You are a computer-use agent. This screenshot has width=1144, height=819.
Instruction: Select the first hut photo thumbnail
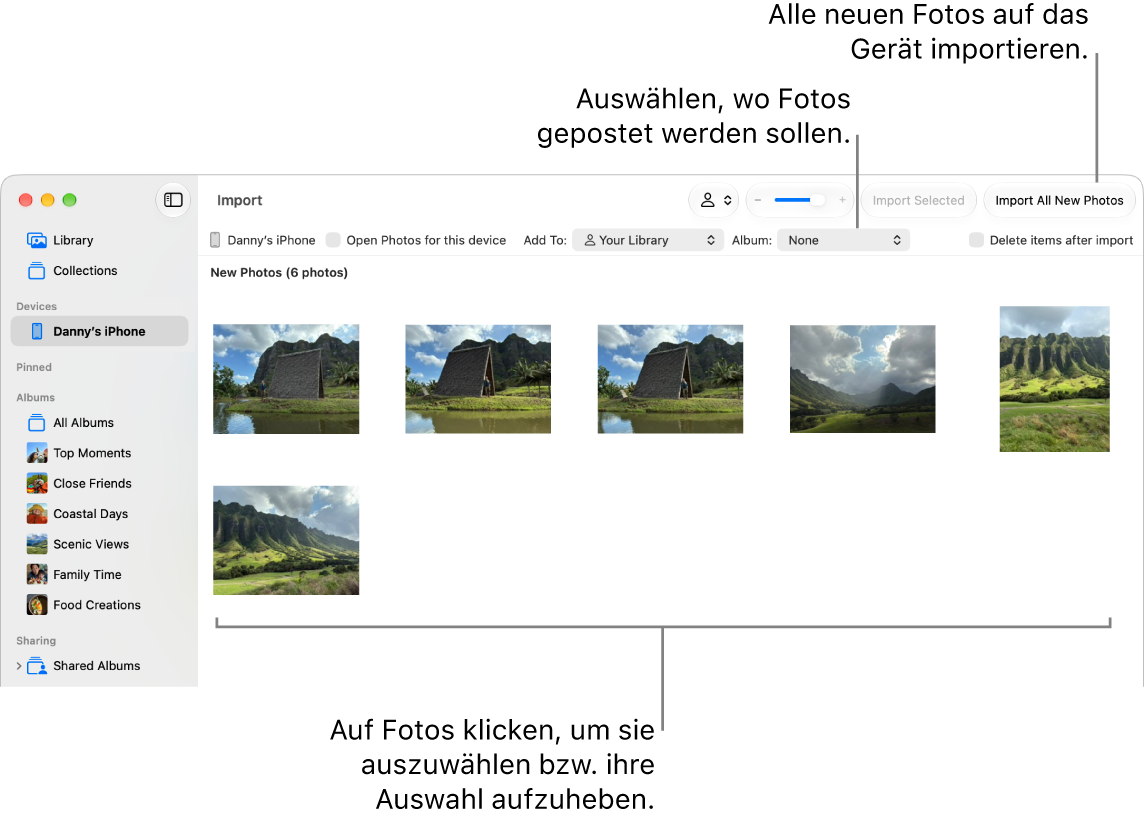click(x=286, y=379)
